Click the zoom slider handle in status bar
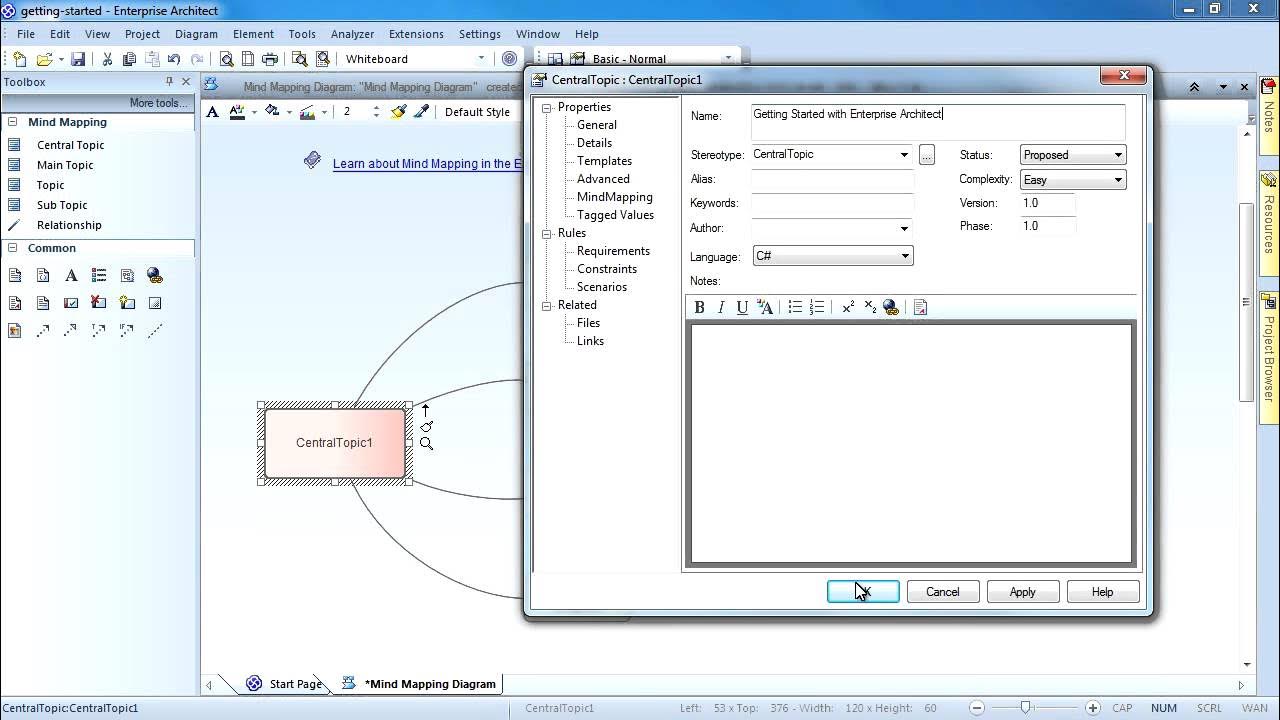This screenshot has height=720, width=1280. [1025, 708]
